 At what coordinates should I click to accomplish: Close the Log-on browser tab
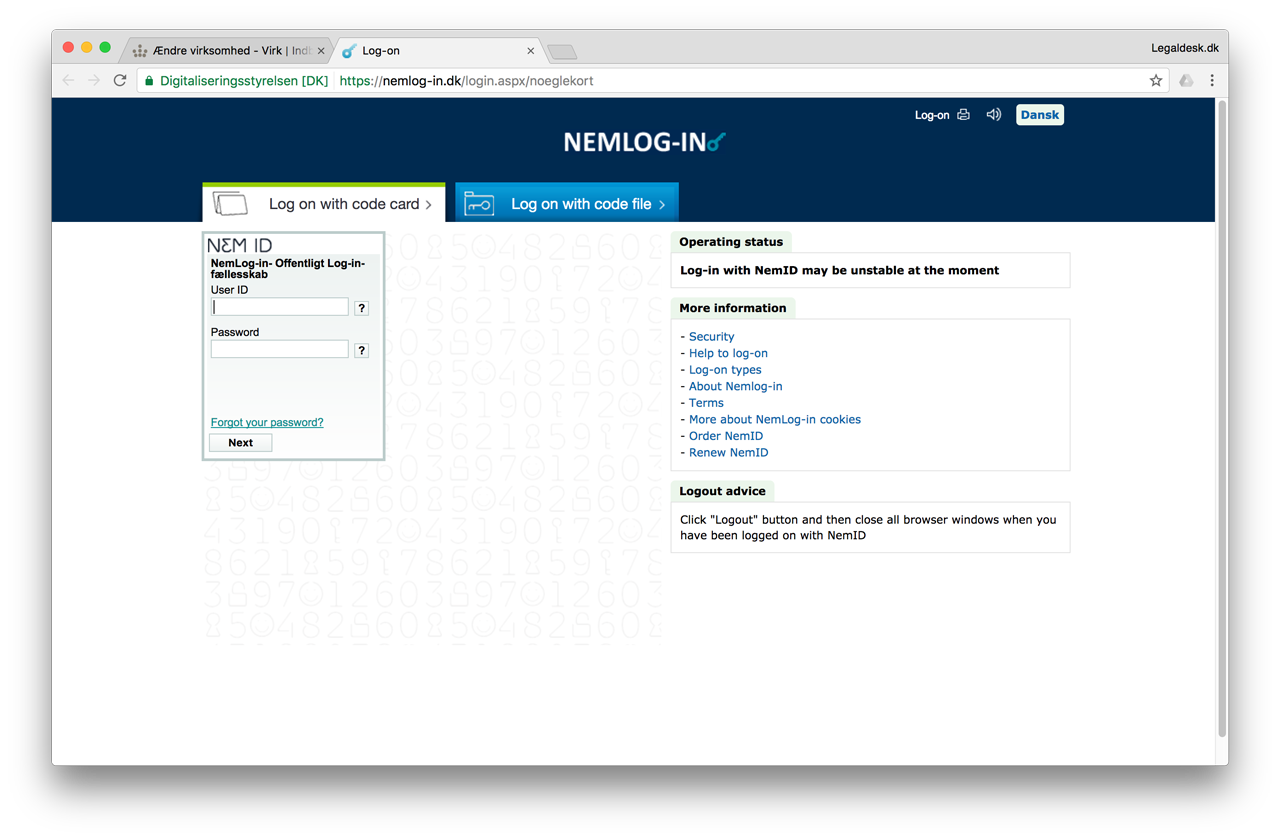530,51
